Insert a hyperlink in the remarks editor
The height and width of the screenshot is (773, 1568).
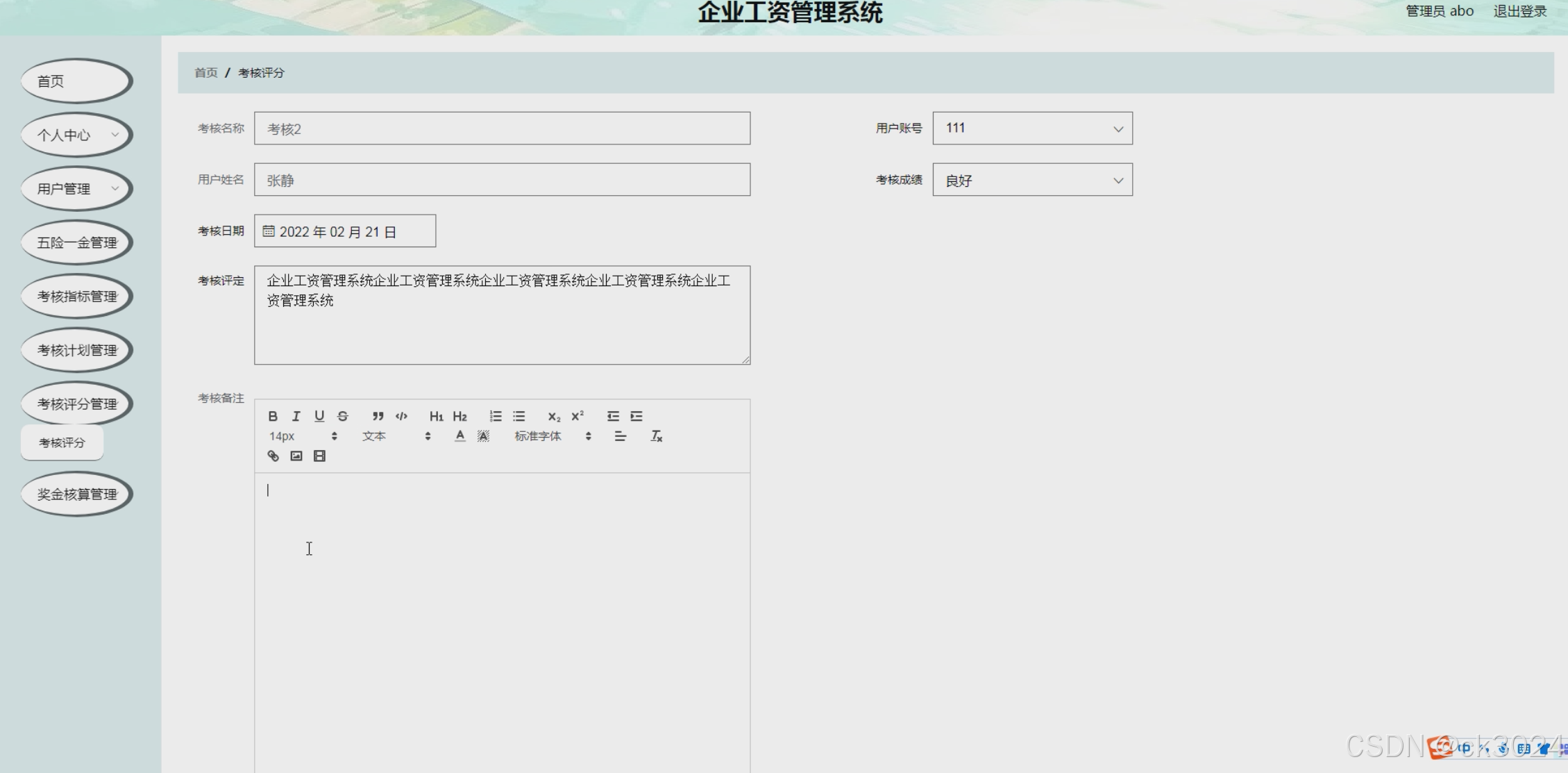pos(272,456)
